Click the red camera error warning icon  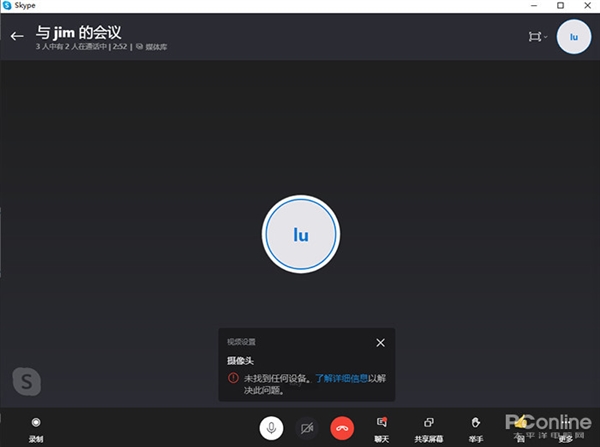coord(233,378)
